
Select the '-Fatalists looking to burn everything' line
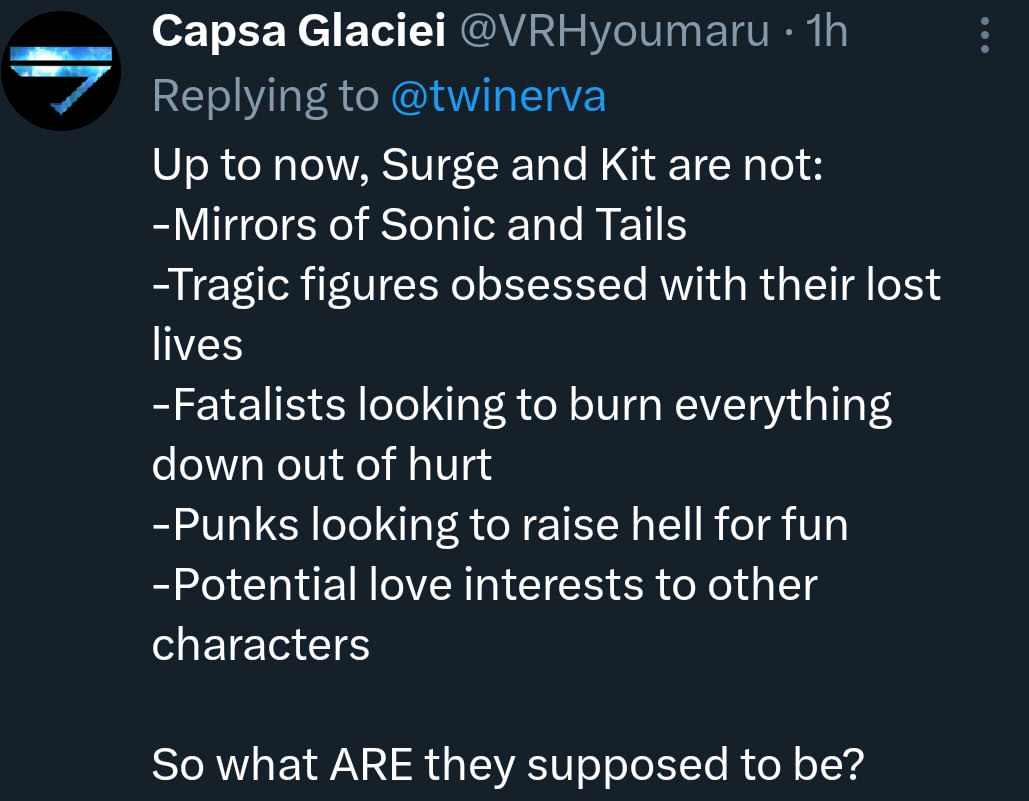[x=522, y=405]
